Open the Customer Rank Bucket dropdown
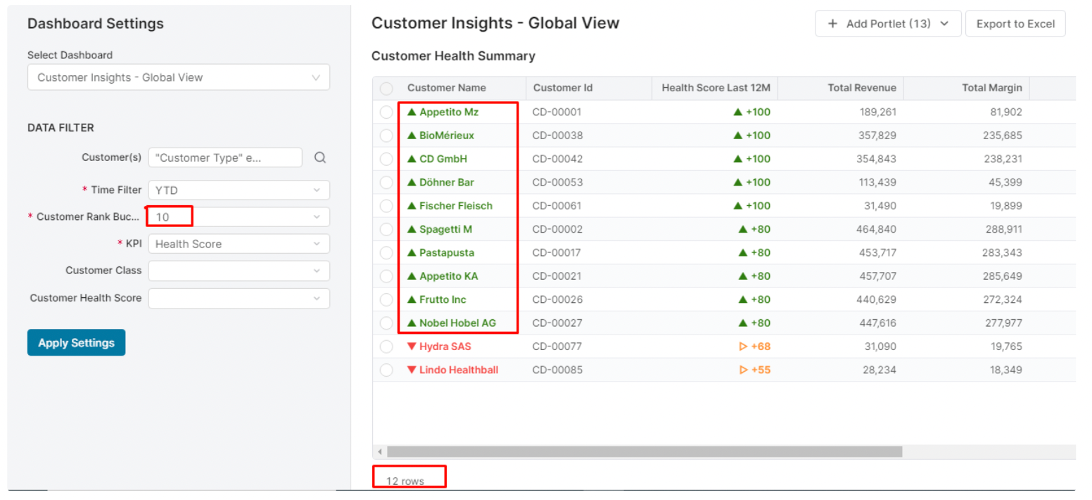This screenshot has height=500, width=1092. click(239, 217)
